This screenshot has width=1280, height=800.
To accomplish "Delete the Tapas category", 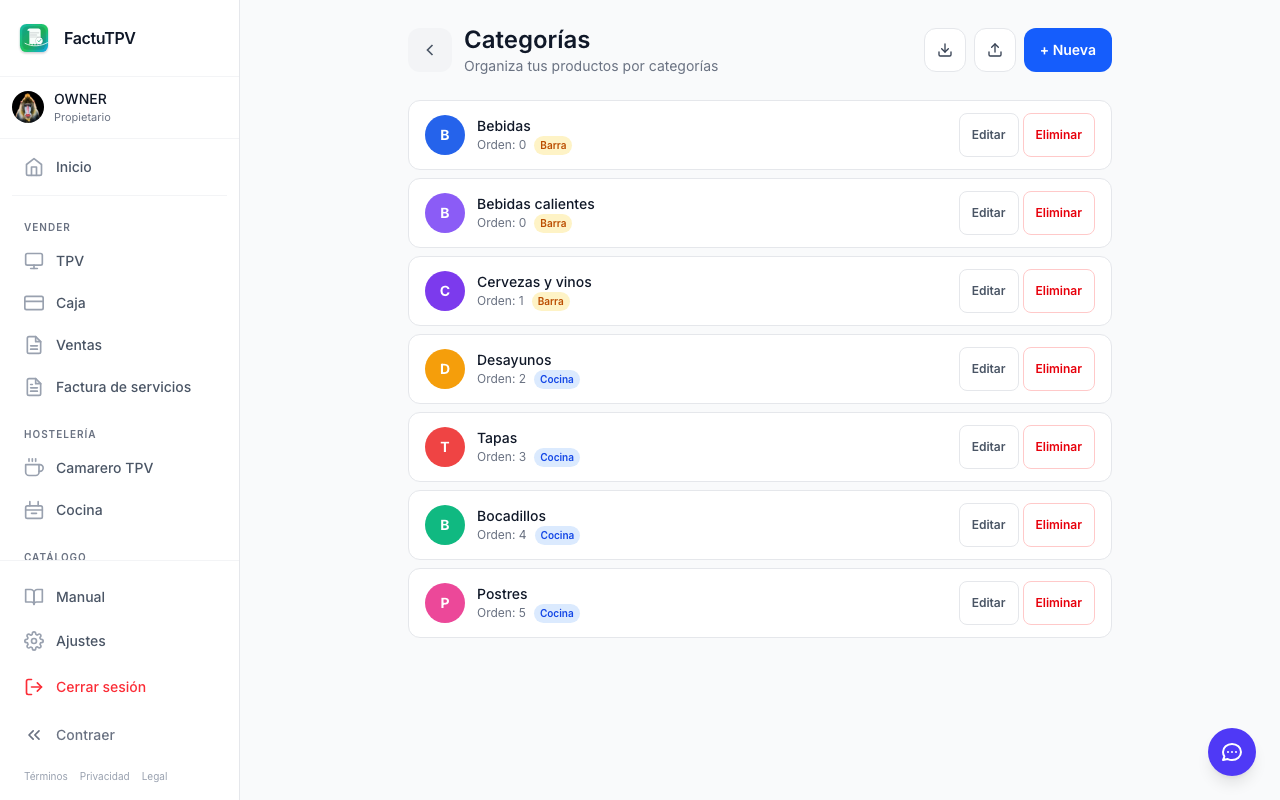I will tap(1059, 447).
